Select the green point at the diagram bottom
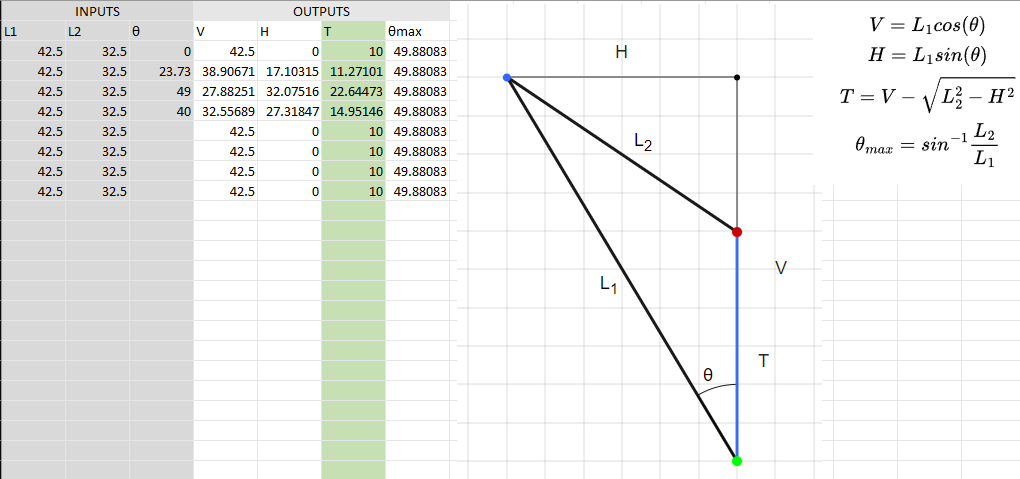1020x479 pixels. click(x=737, y=460)
